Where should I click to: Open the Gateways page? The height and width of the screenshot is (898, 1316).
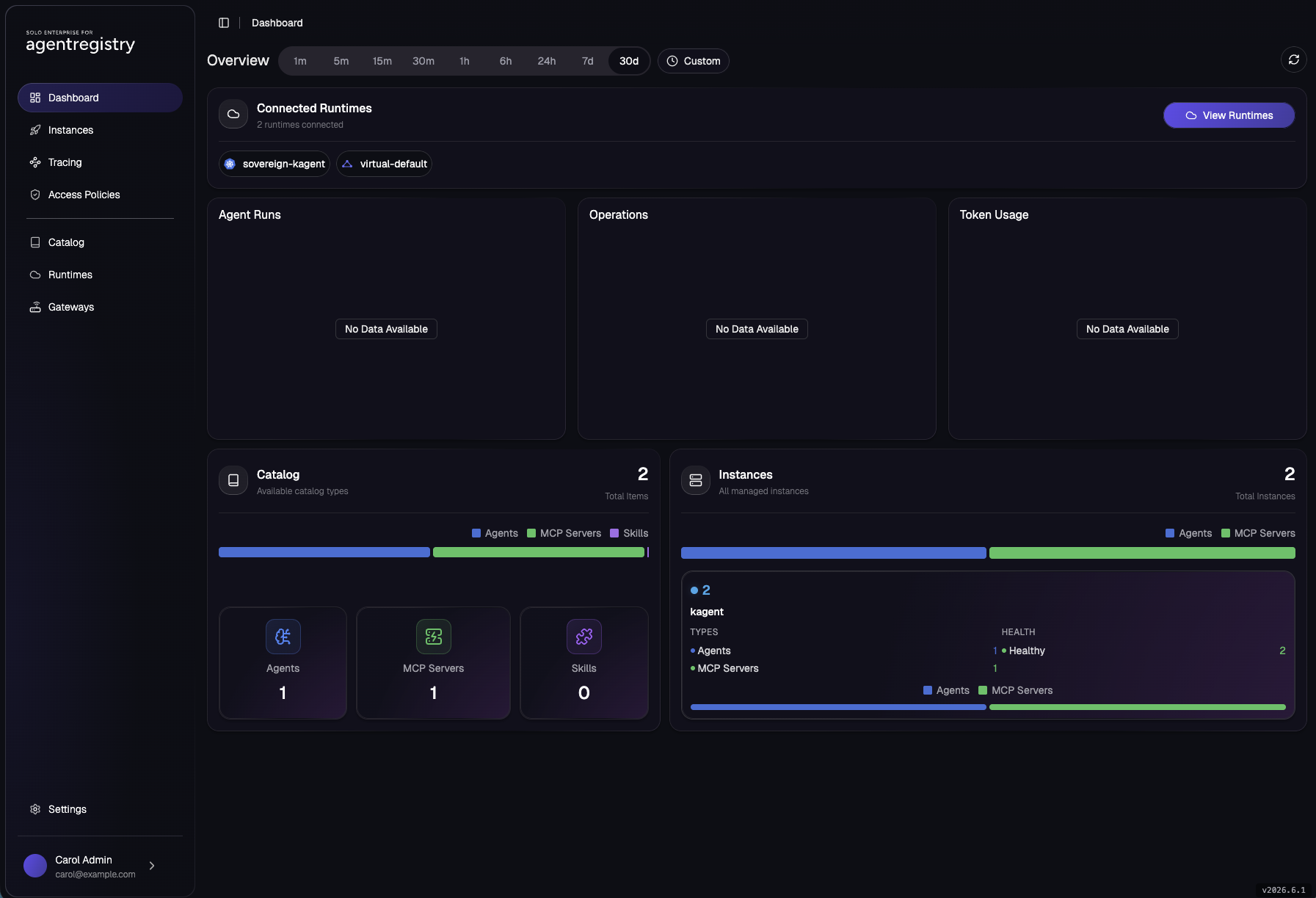100,307
